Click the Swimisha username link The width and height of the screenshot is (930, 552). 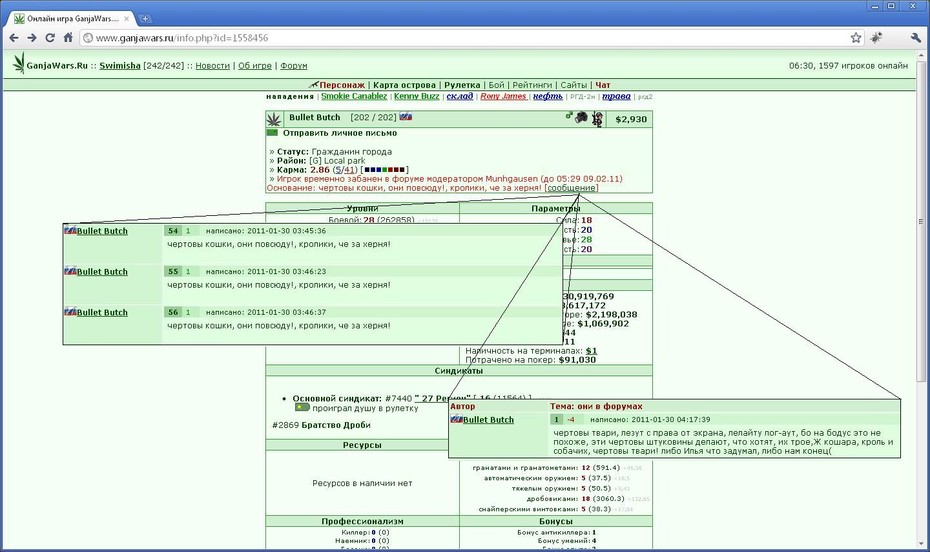(120, 66)
